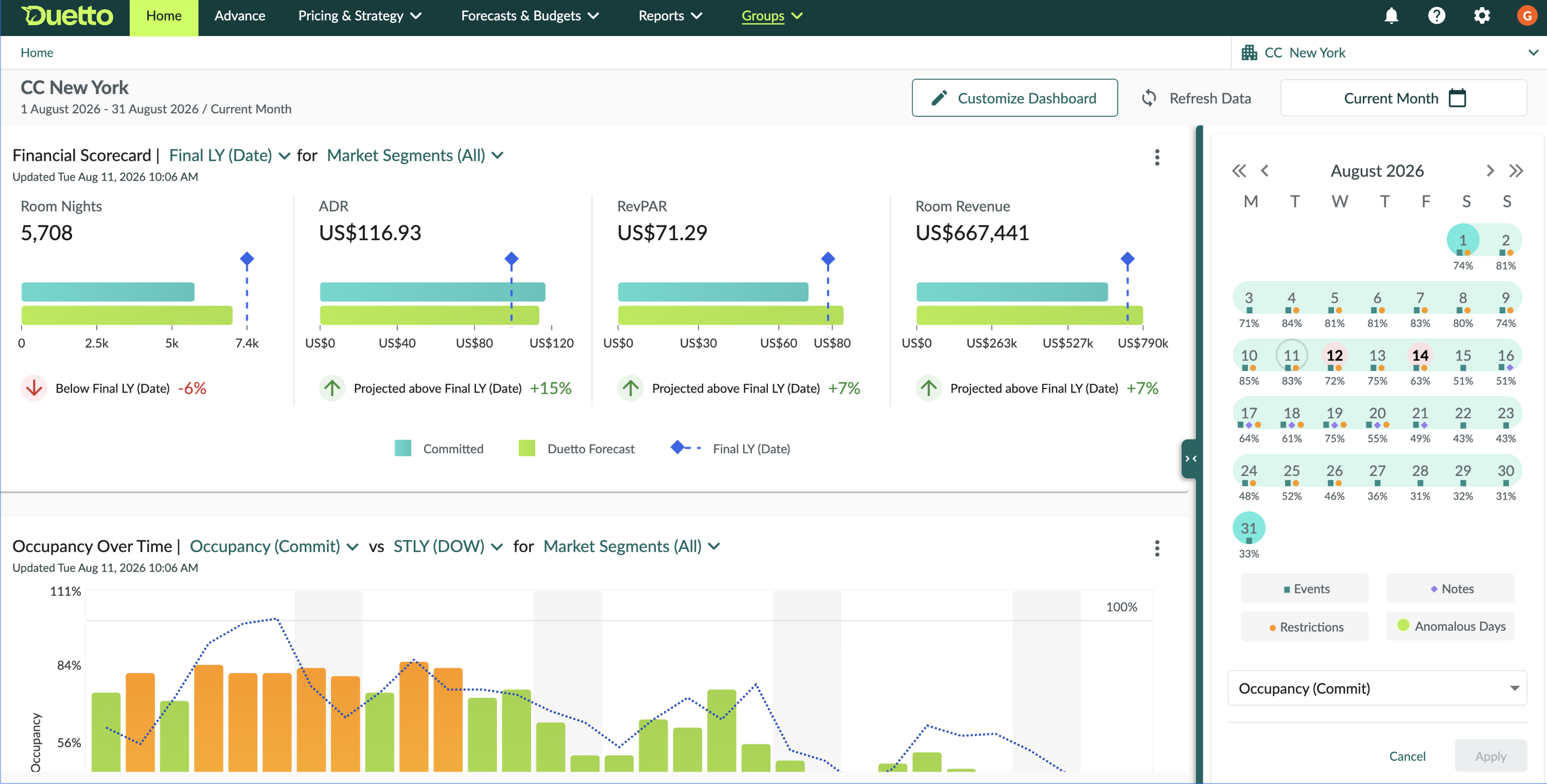
Task: Select August 26 in calendar
Action: click(x=1334, y=471)
